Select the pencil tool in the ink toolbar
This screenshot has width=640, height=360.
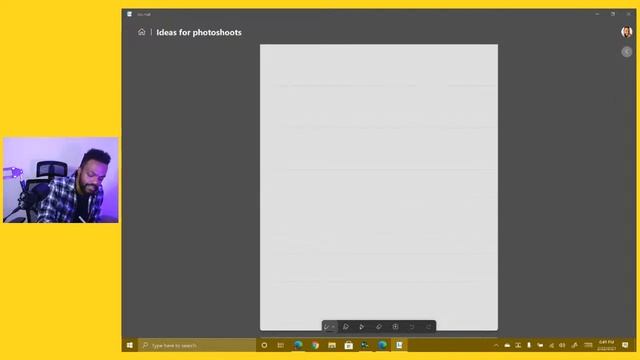(346, 327)
